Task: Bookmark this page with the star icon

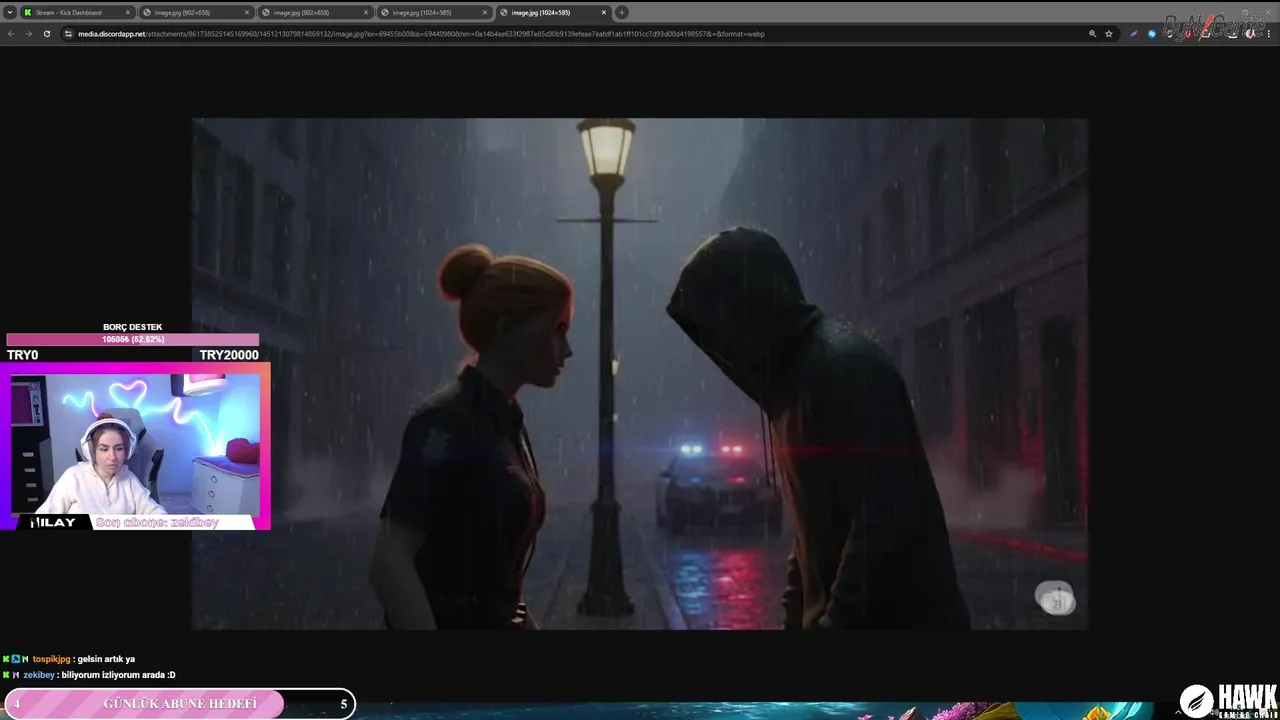Action: [x=1108, y=33]
